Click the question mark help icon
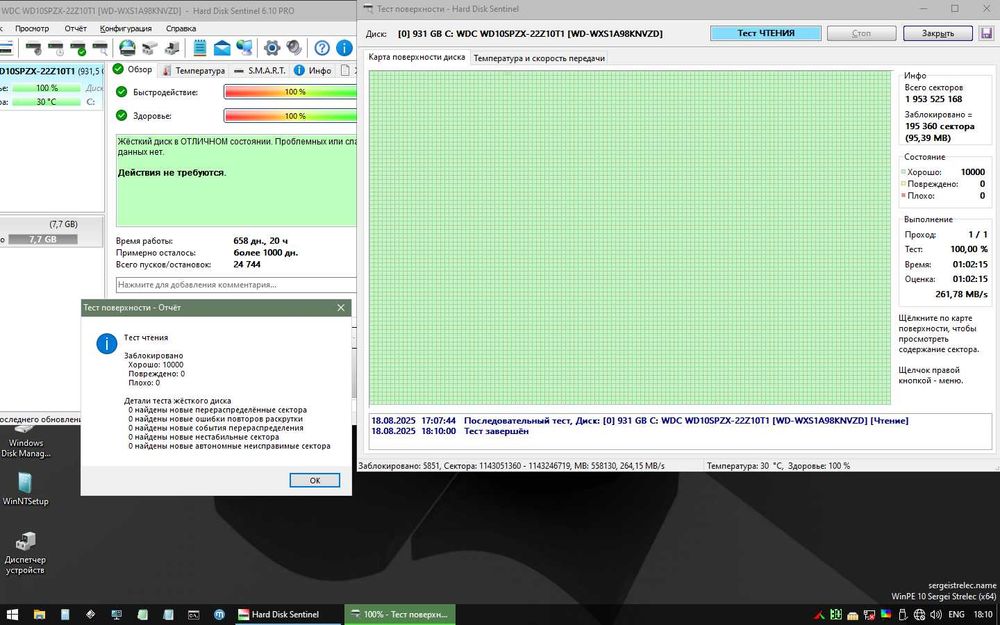Viewport: 1000px width, 625px height. click(x=322, y=48)
